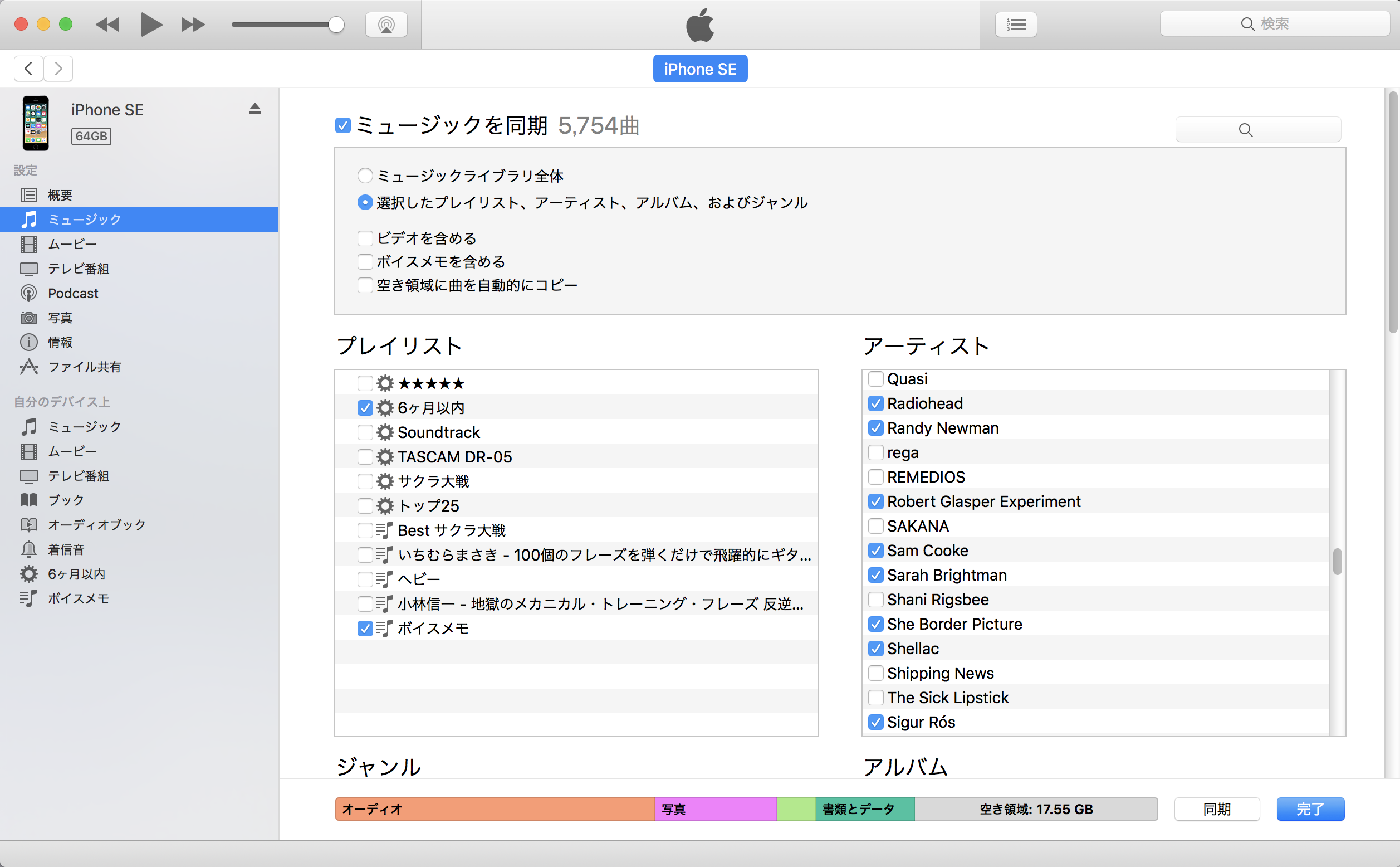This screenshot has width=1400, height=867.
Task: Click 書類とデータ segment of storage bar
Action: pyautogui.click(x=865, y=809)
